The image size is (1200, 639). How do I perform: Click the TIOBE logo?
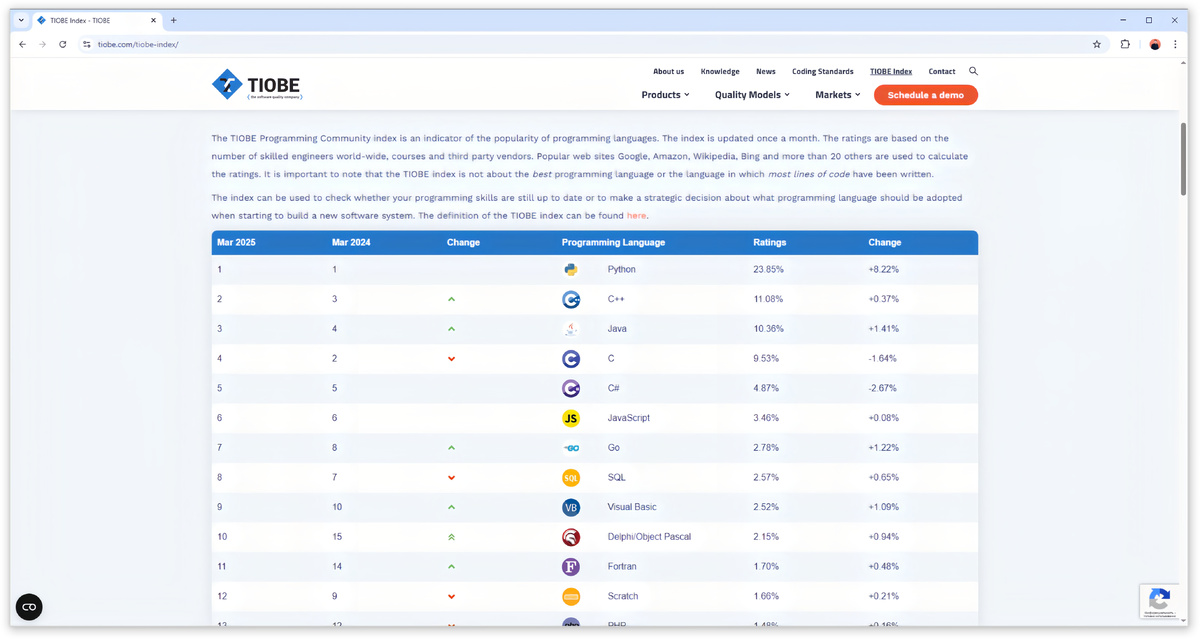257,84
